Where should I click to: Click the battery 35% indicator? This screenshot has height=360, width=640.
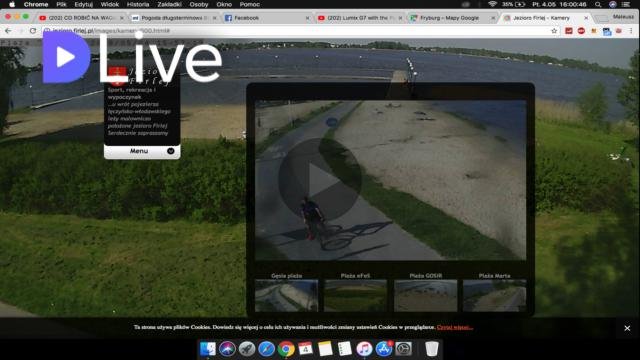513,4
